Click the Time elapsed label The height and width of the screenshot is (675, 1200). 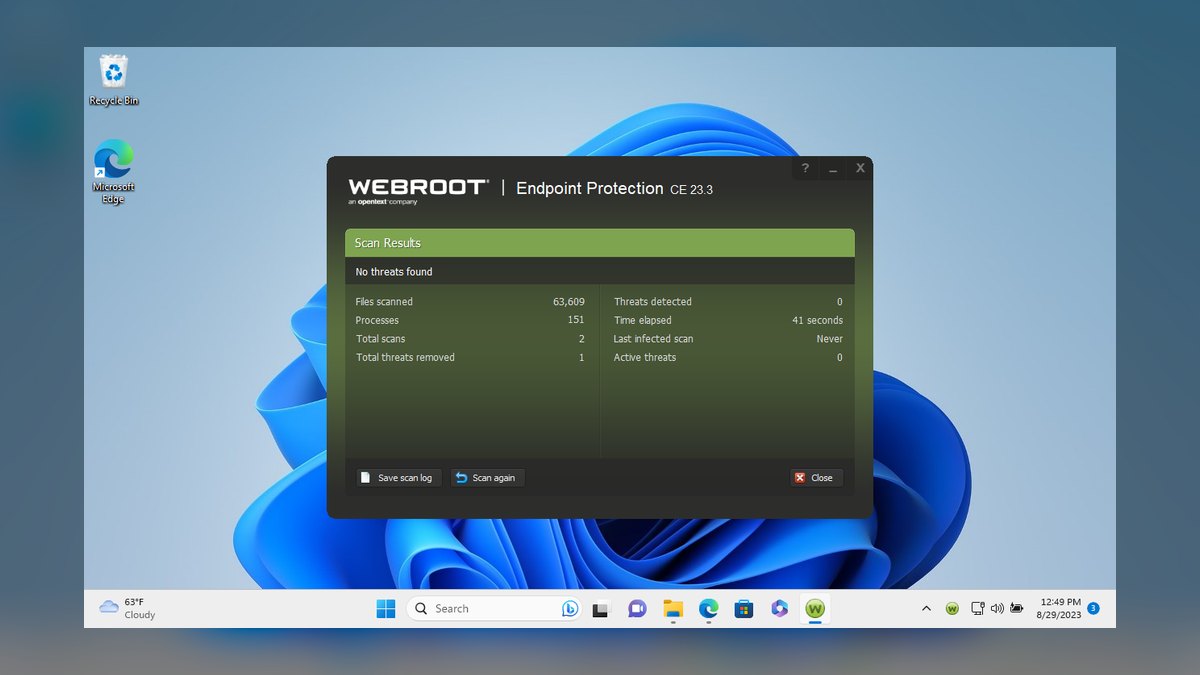[x=645, y=320]
